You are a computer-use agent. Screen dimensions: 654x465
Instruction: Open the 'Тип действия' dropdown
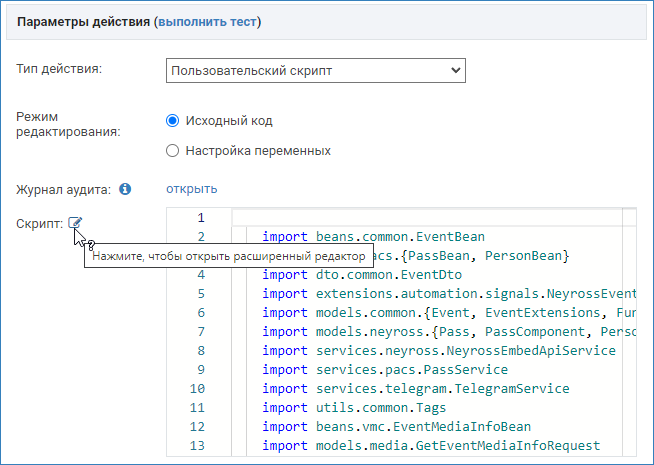click(315, 71)
